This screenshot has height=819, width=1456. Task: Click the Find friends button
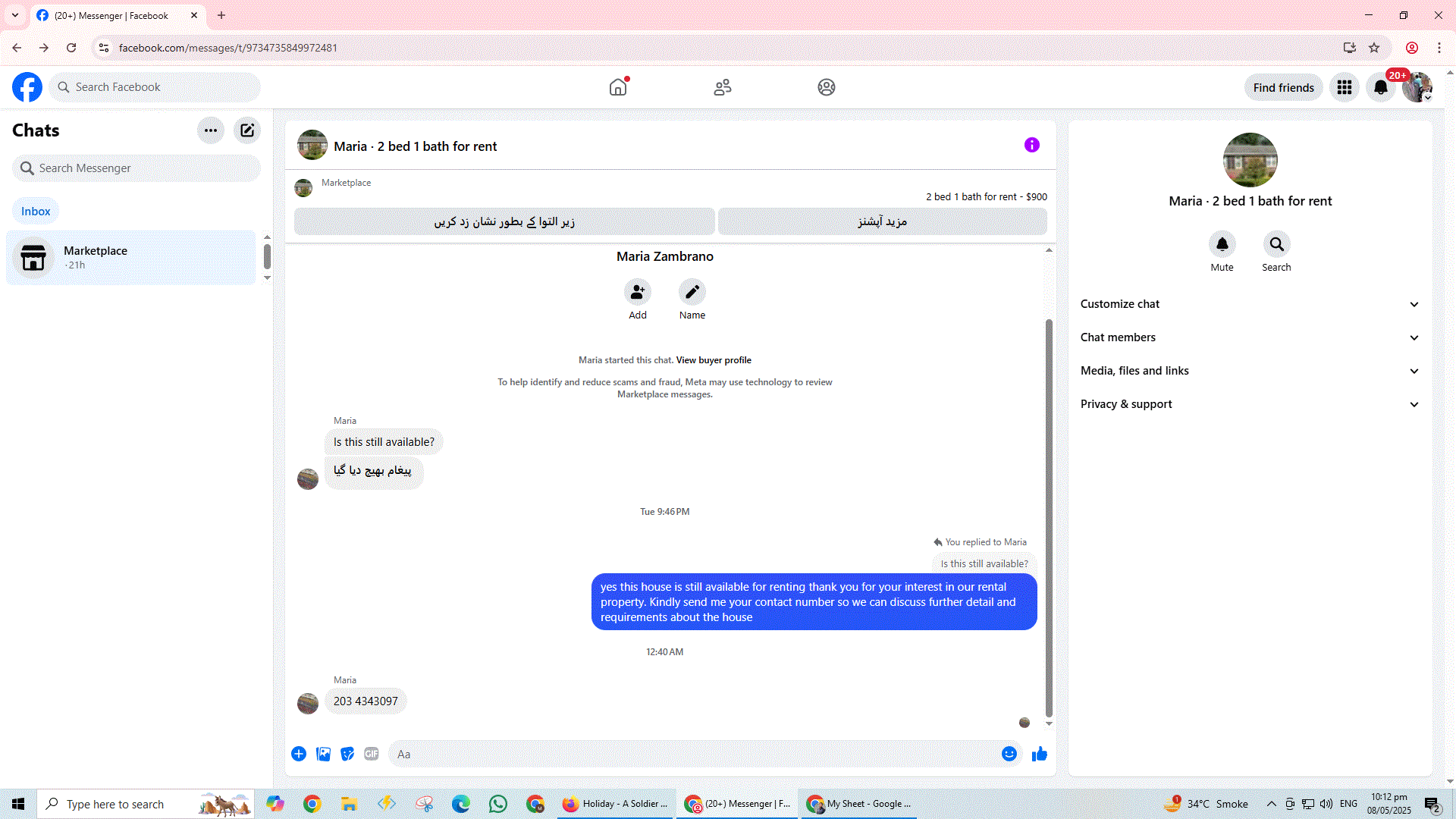point(1284,88)
